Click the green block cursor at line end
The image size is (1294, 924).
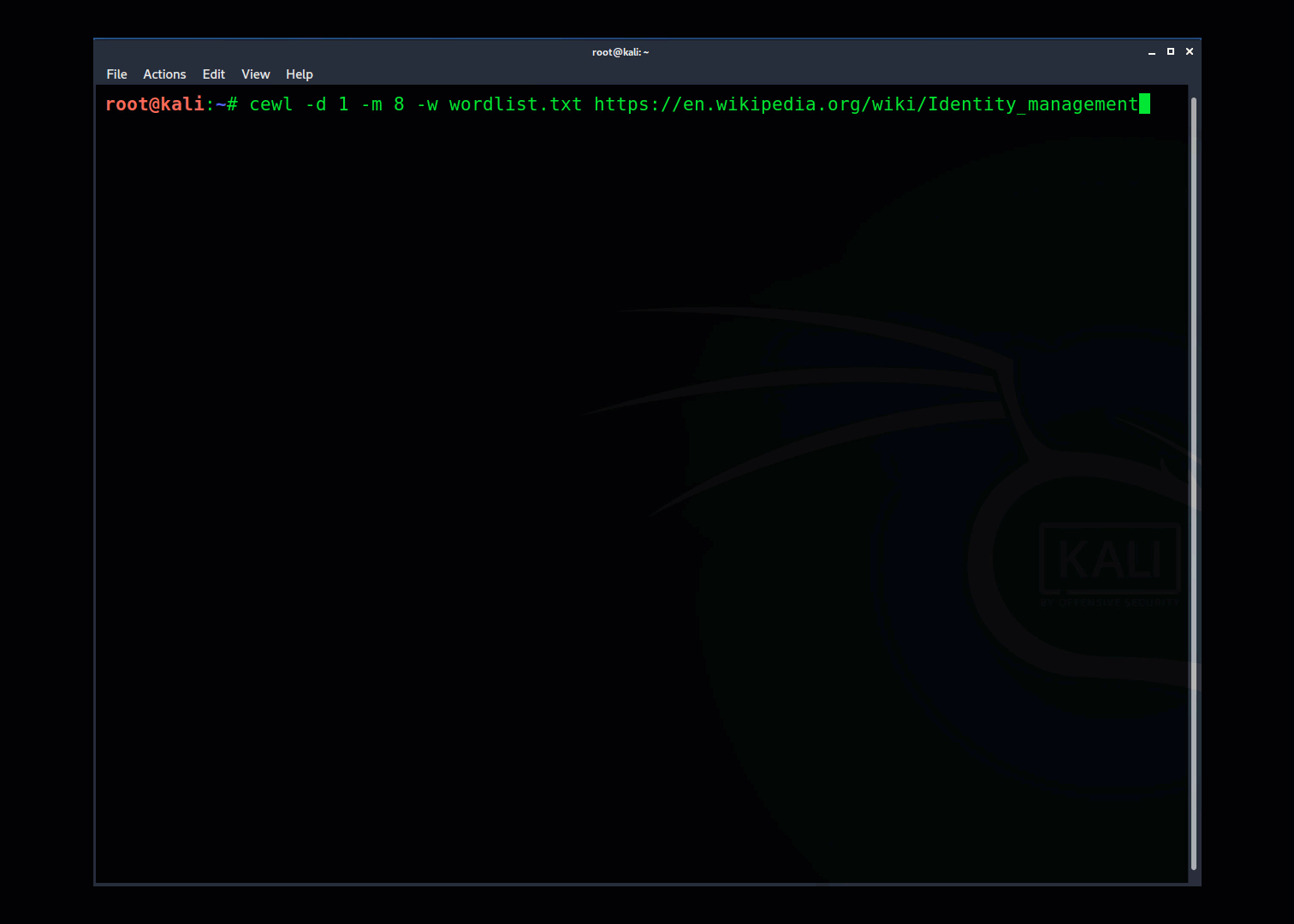point(1144,104)
